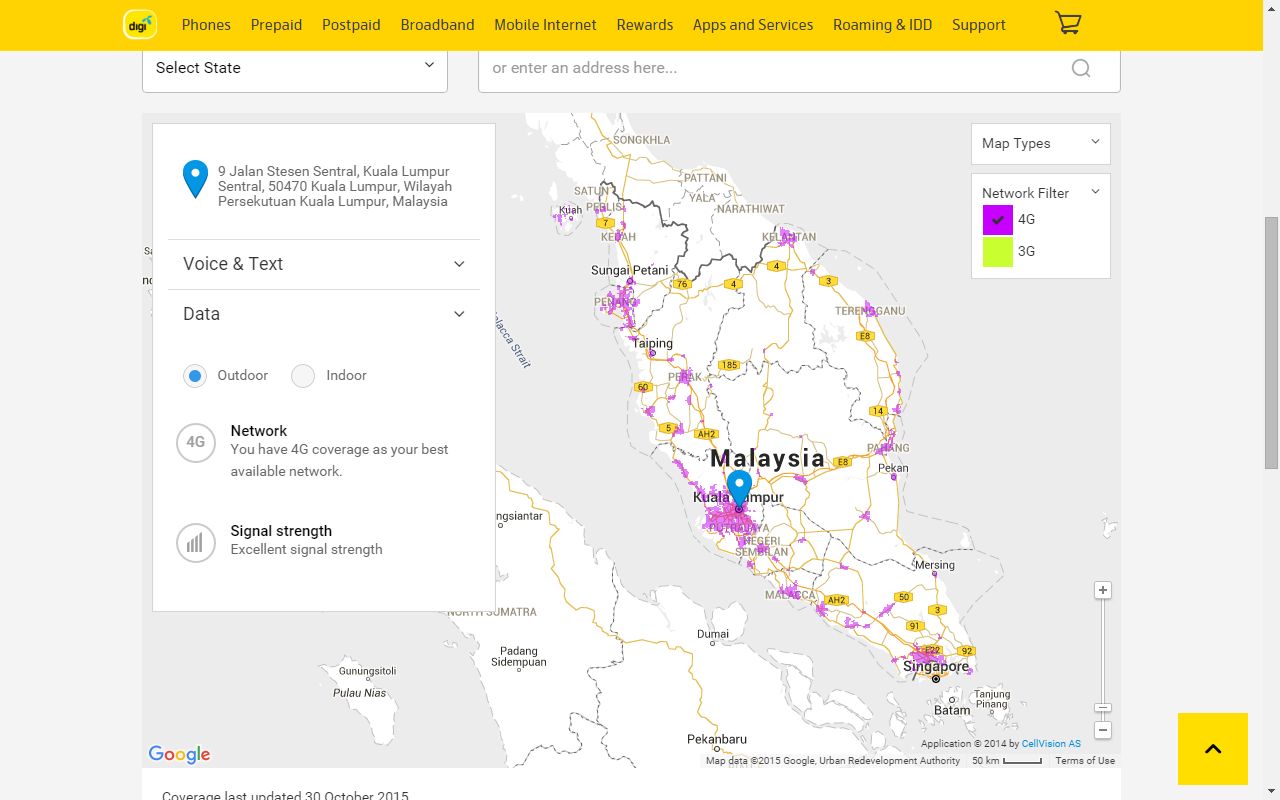Select the Outdoor radio option
Viewport: 1280px width, 800px height.
195,376
